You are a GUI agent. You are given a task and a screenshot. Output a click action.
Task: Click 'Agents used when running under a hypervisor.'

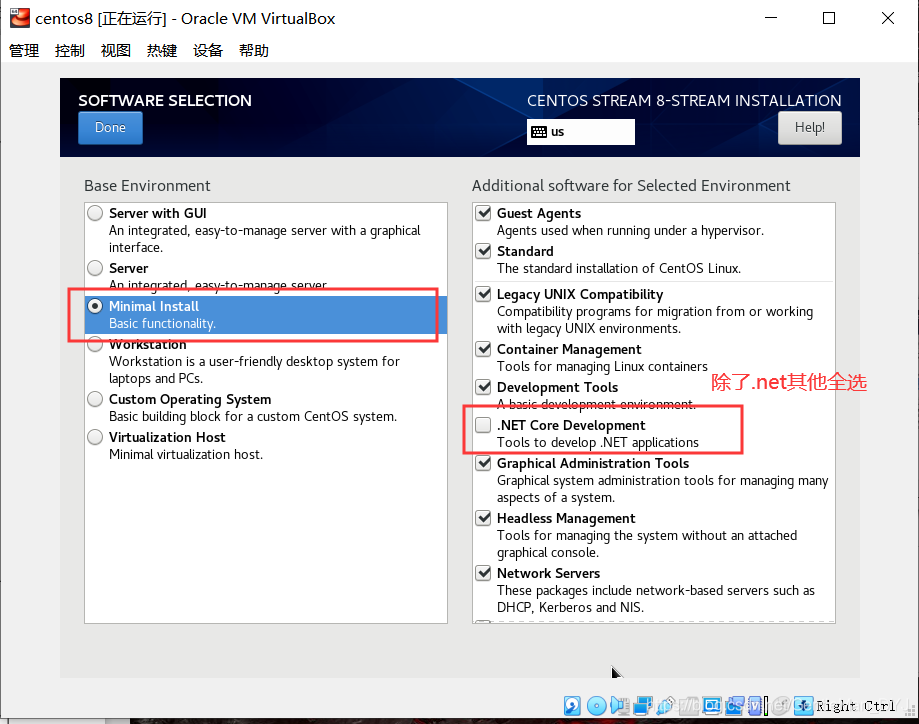[631, 230]
